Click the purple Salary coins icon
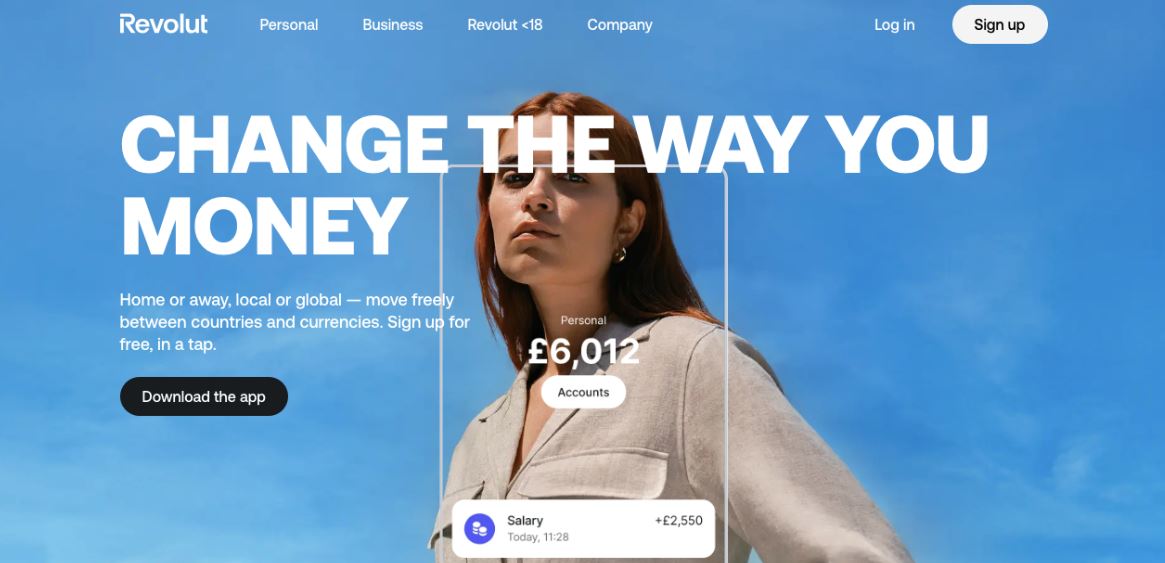Viewport: 1165px width, 563px height. (480, 529)
